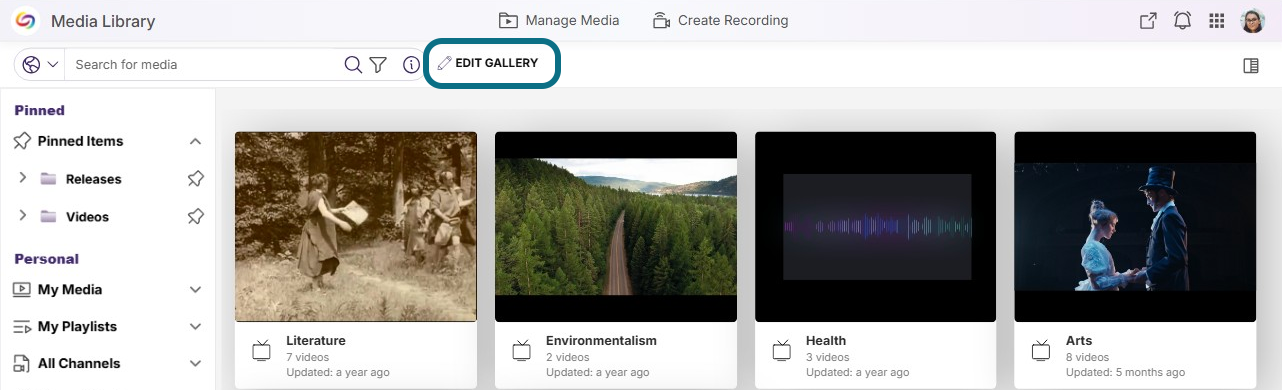Screen dimensions: 1282x390
Task: Unpin the Videos folder
Action: pyautogui.click(x=196, y=216)
